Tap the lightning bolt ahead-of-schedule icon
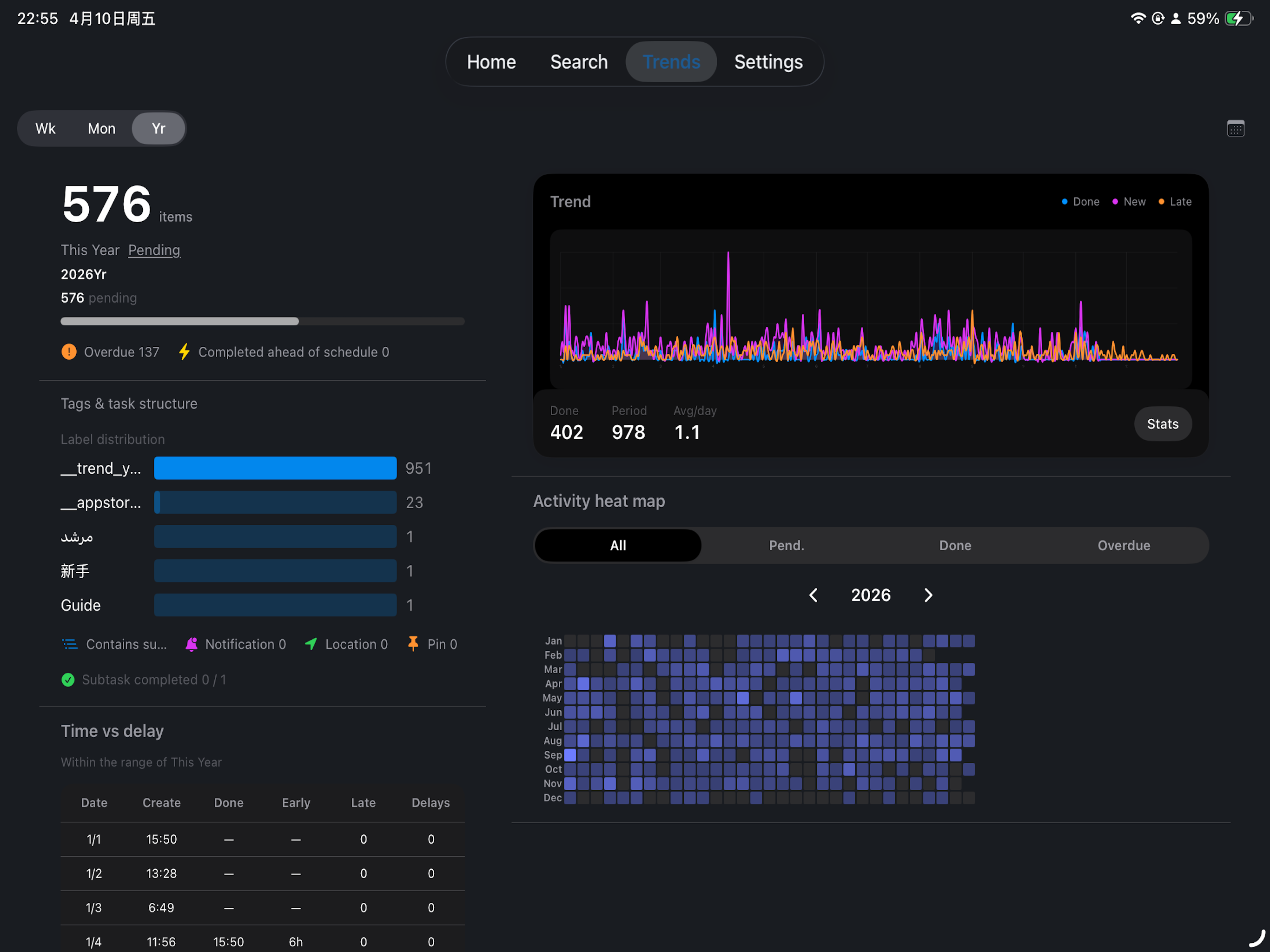This screenshot has height=952, width=1270. point(184,351)
